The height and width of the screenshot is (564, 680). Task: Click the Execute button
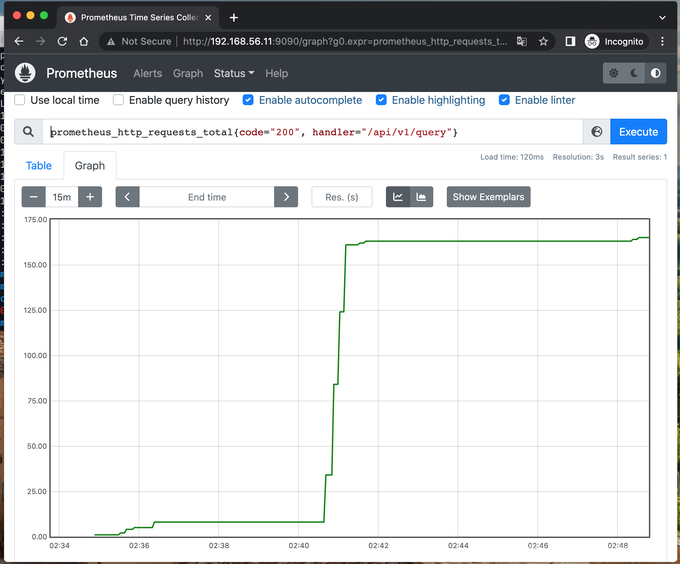click(638, 132)
